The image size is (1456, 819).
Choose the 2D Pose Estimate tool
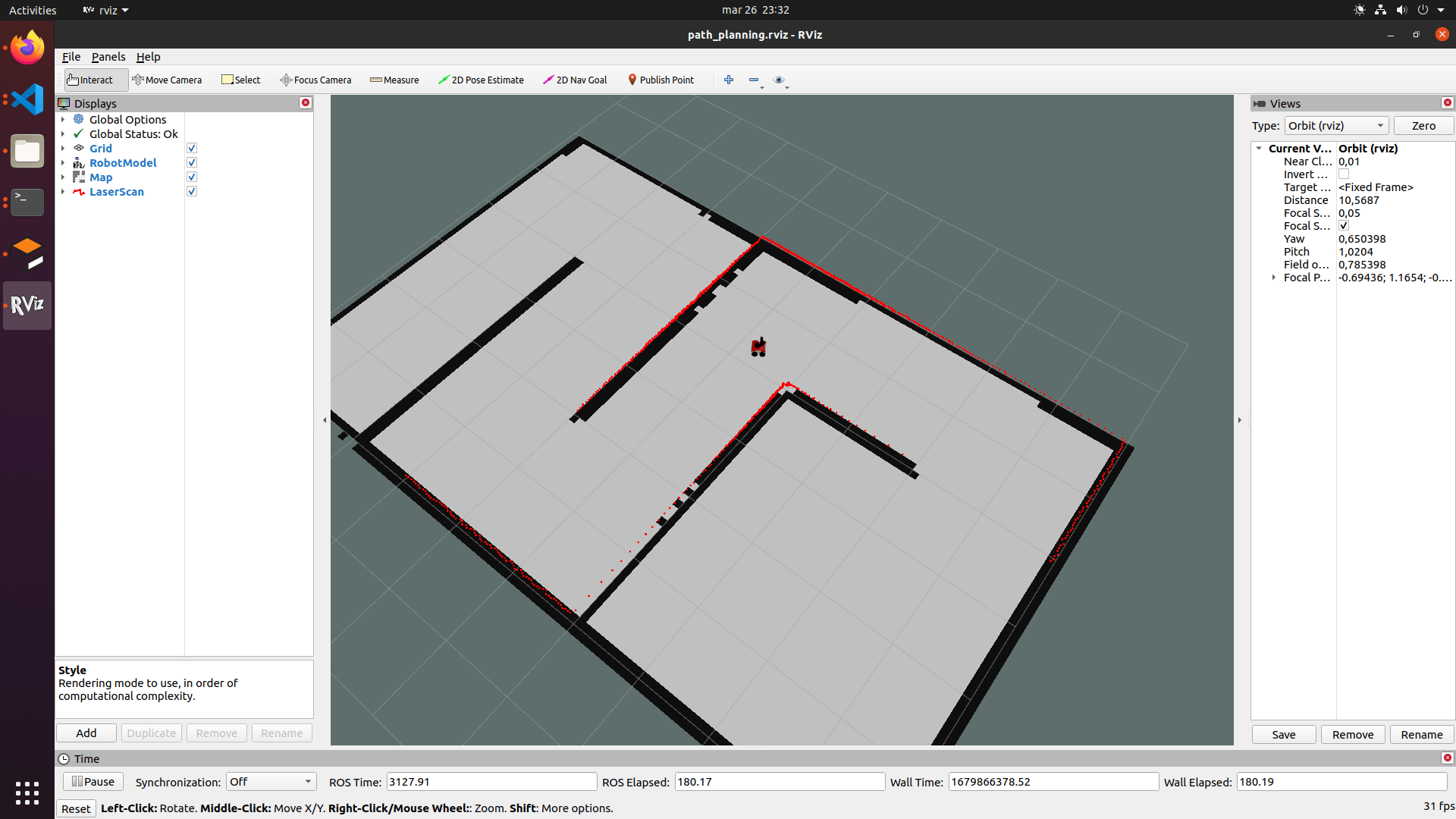481,80
